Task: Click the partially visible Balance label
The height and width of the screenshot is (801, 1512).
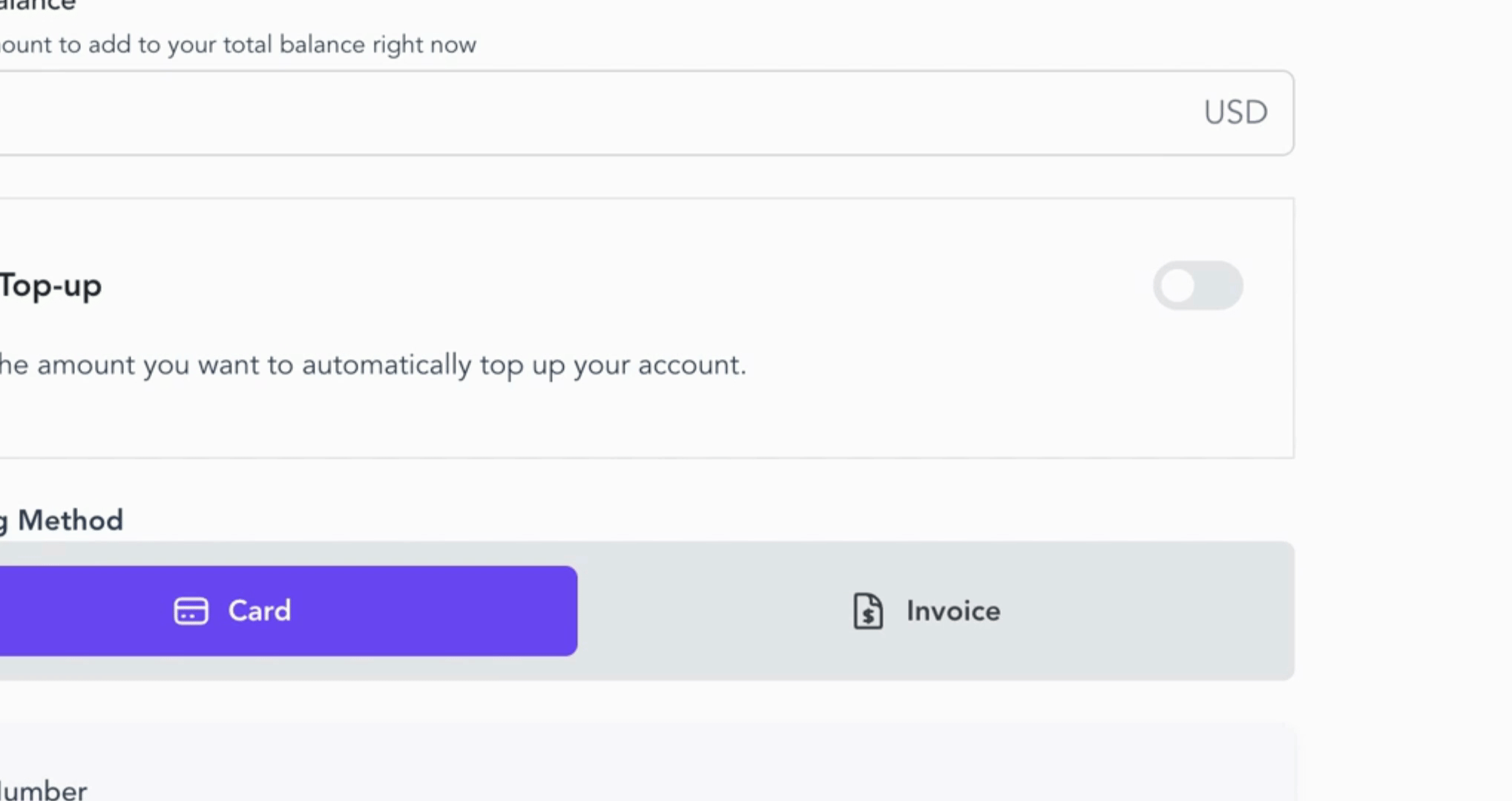Action: (37, 6)
